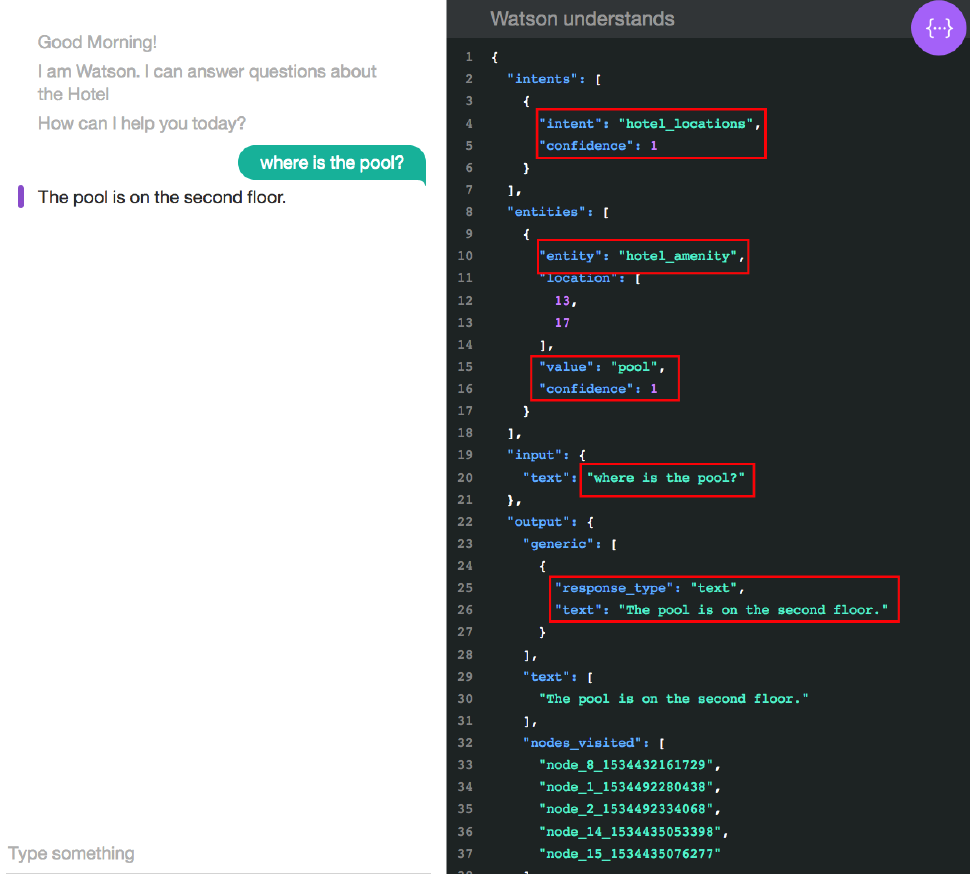The image size is (970, 874).
Task: Click the "generic" key on line 23
Action: tap(558, 544)
